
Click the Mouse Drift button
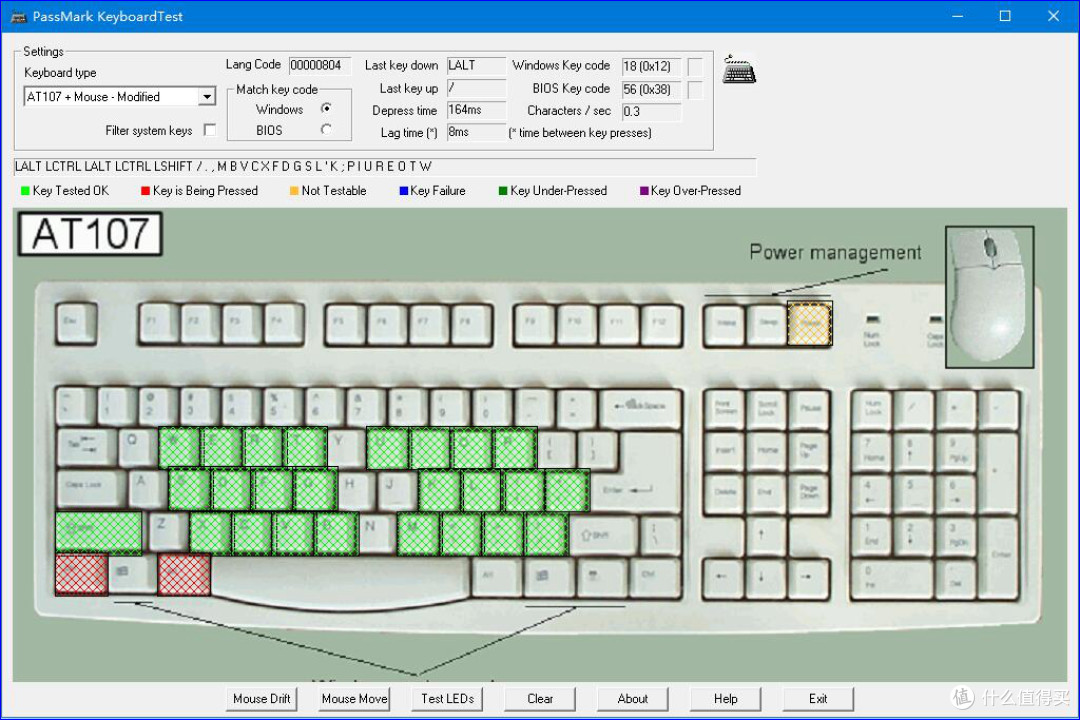(x=262, y=699)
